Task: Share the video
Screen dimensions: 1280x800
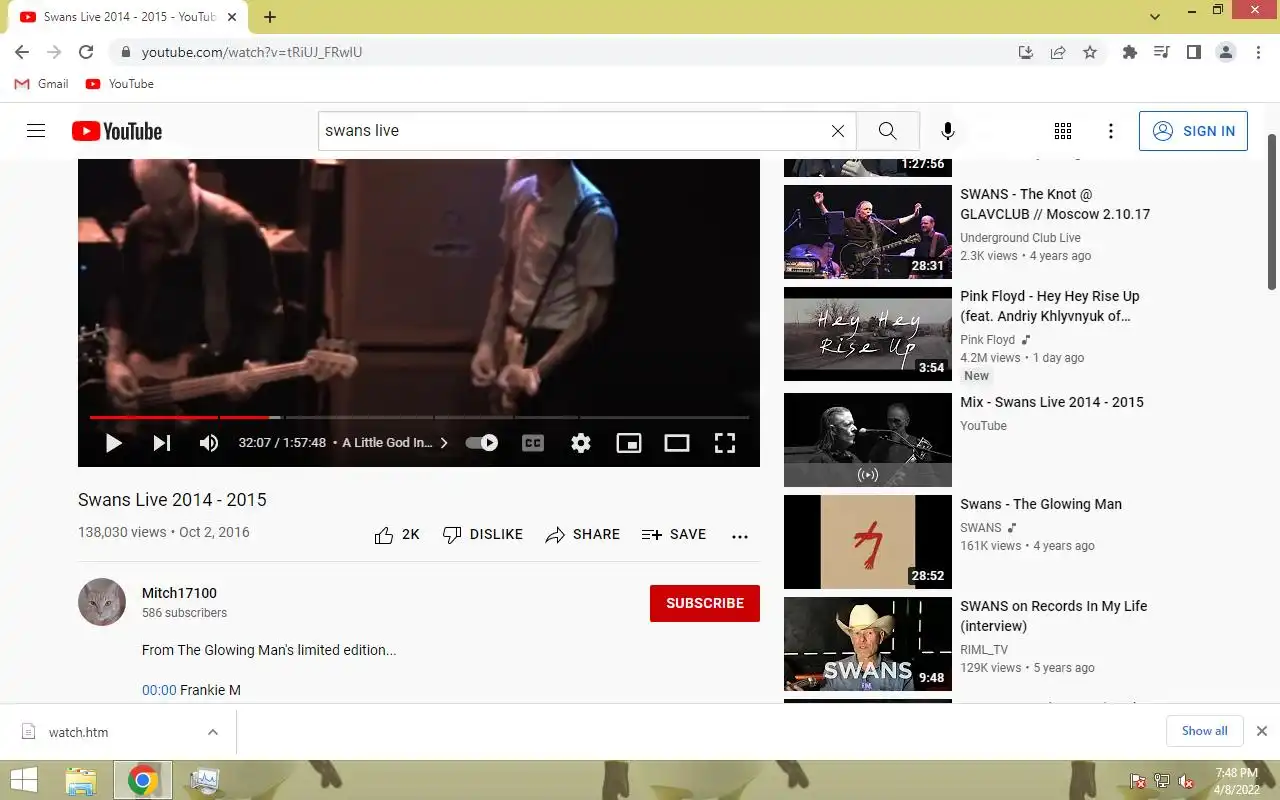Action: pos(583,535)
